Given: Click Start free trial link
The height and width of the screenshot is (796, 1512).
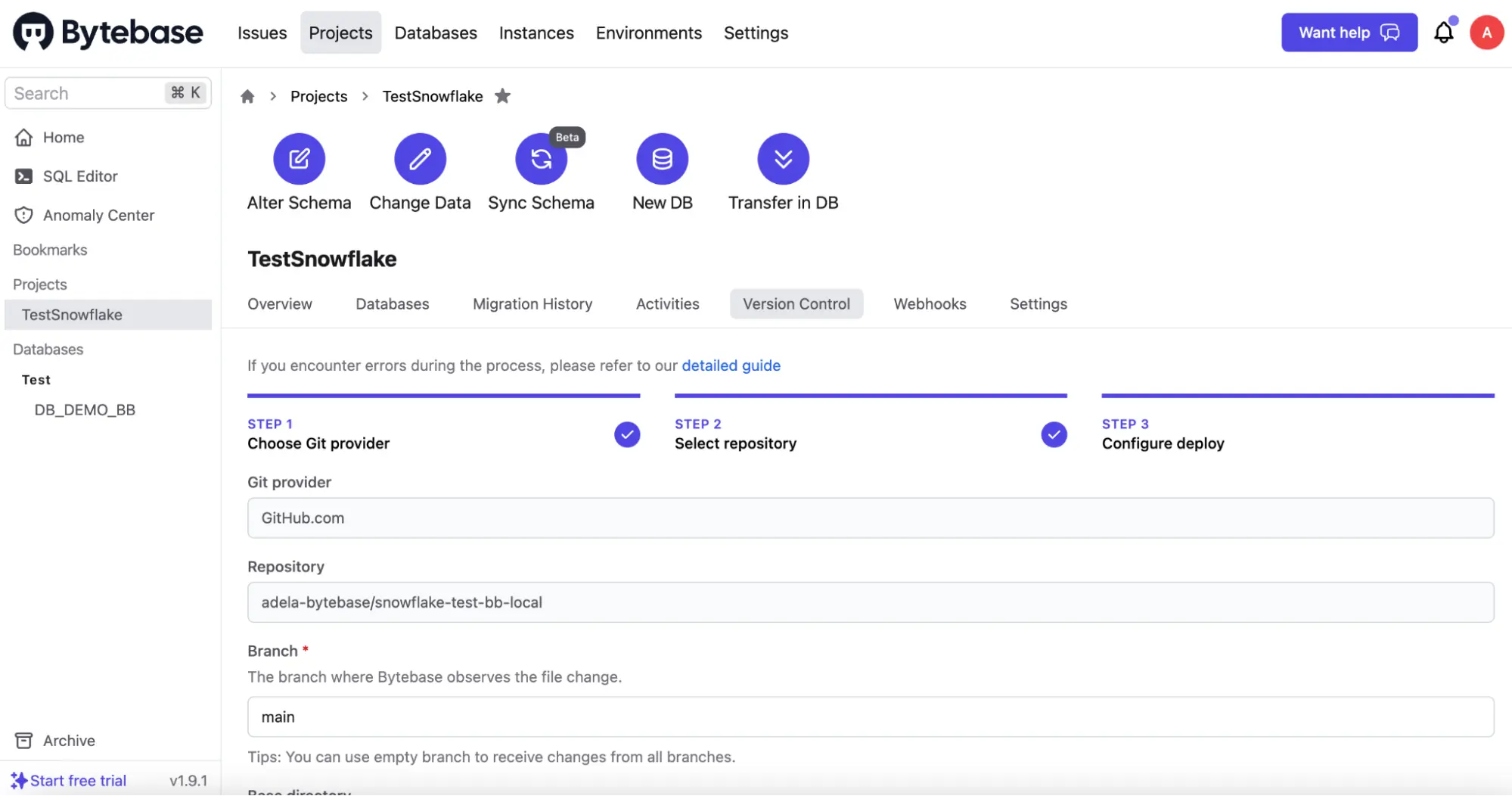Looking at the screenshot, I should click(78, 780).
